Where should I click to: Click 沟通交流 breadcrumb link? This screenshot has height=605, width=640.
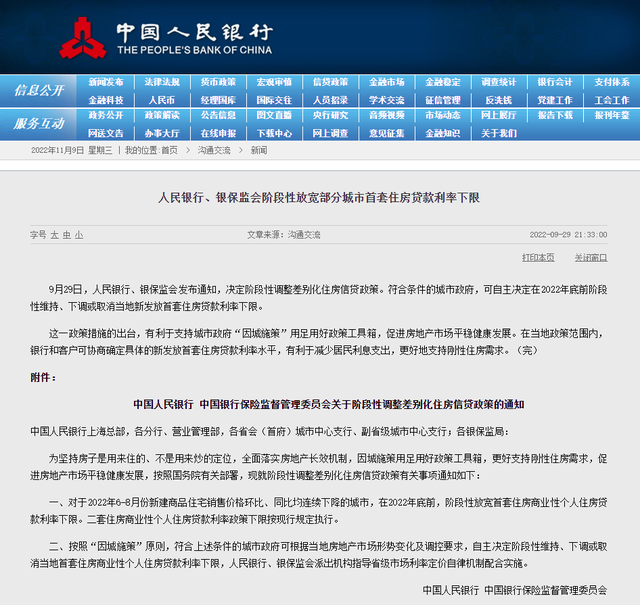(214, 150)
